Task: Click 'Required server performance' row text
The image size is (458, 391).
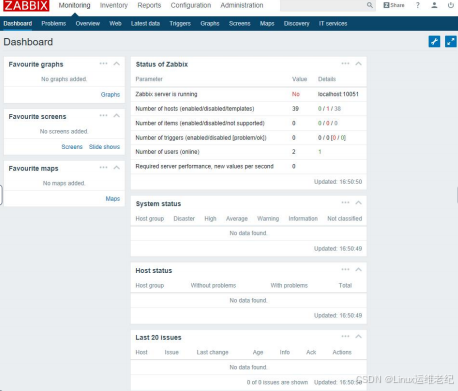Action: 204,166
